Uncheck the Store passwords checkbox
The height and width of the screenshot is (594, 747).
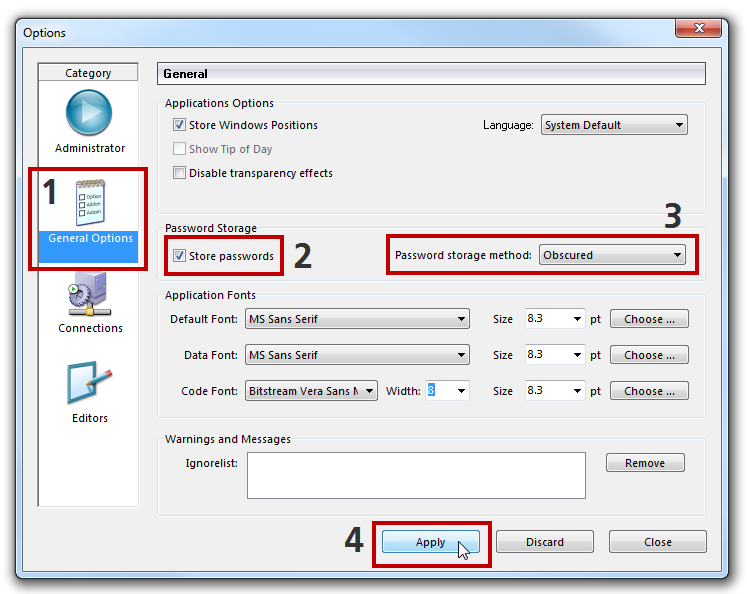(x=179, y=256)
